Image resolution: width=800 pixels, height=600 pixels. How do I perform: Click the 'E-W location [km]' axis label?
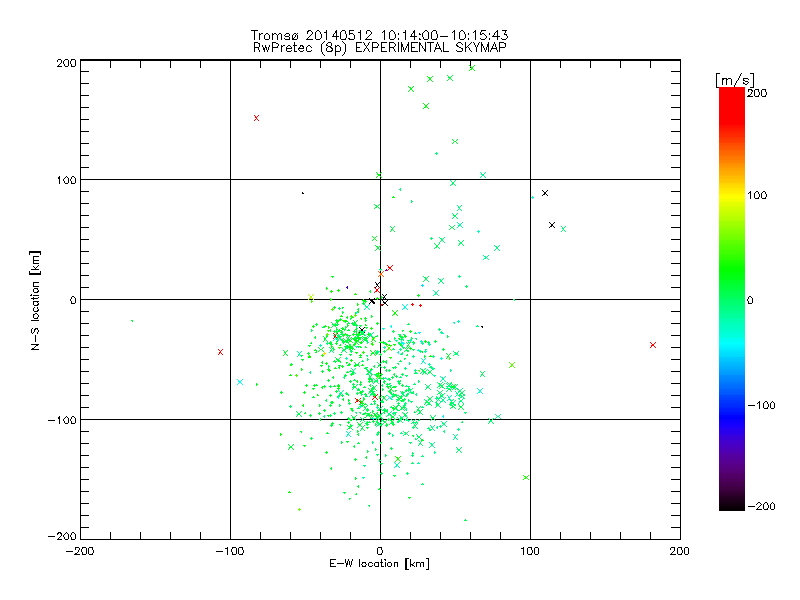[379, 563]
